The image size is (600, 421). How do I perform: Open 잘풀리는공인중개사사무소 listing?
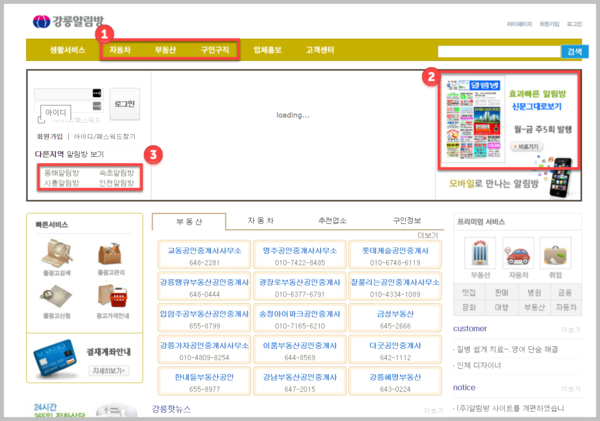click(x=395, y=286)
